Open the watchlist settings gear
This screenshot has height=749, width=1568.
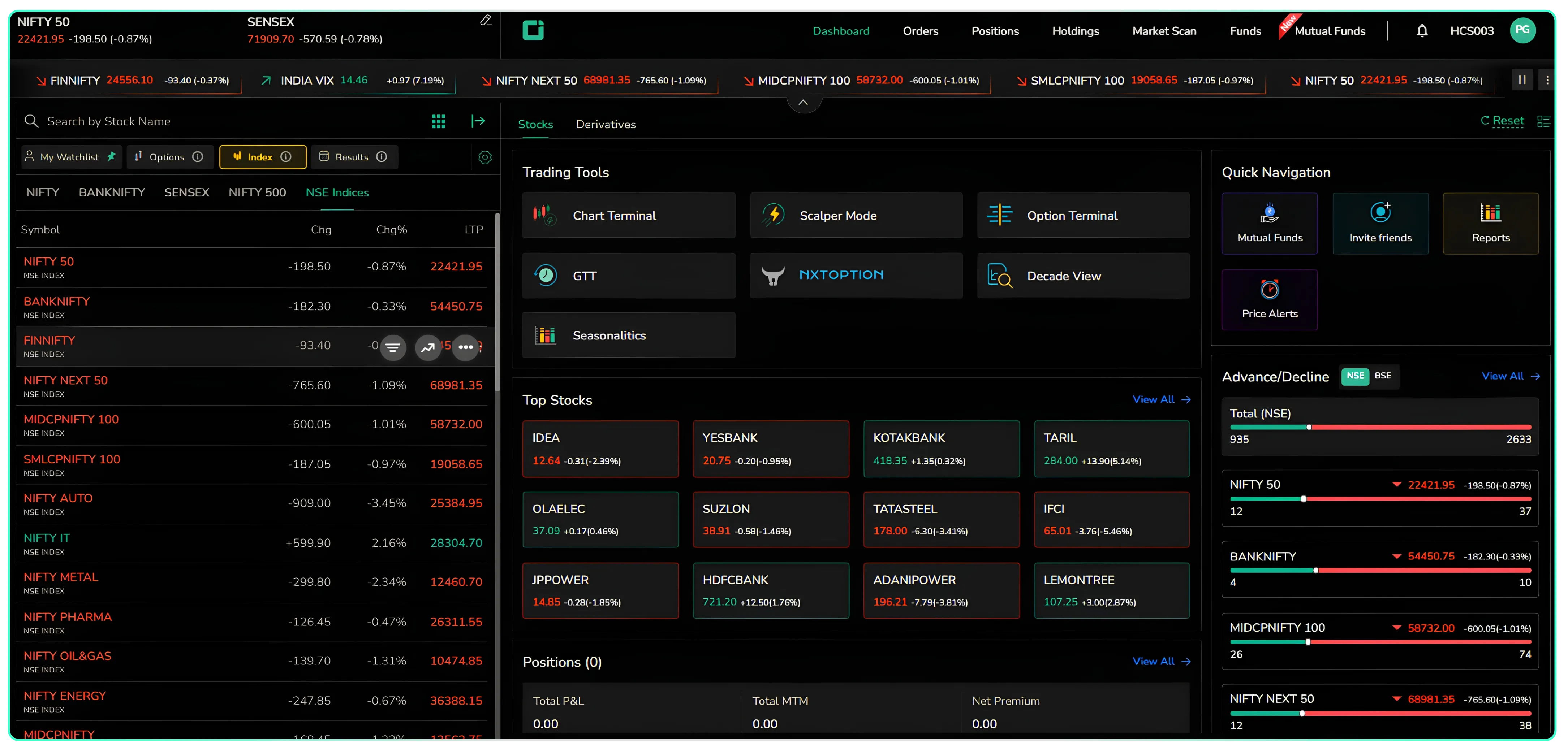(484, 157)
